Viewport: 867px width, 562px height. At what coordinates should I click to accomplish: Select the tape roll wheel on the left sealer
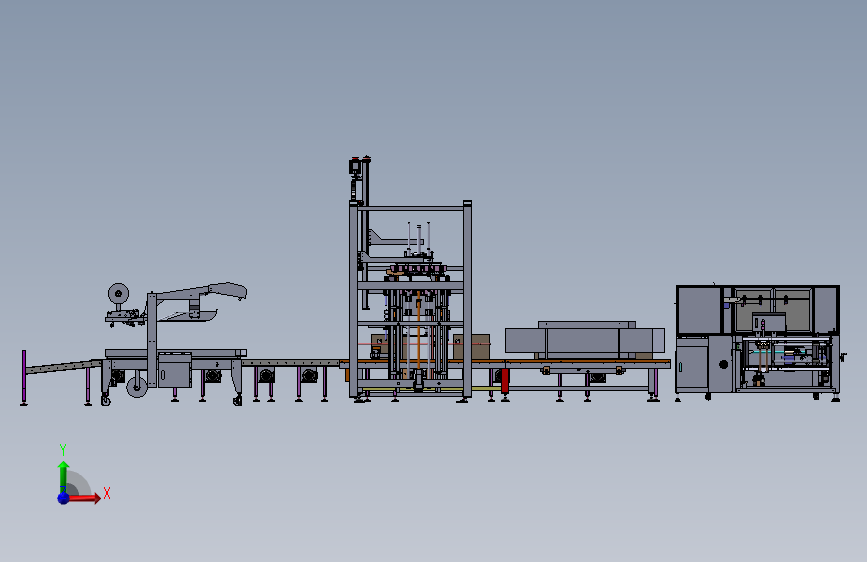click(118, 293)
